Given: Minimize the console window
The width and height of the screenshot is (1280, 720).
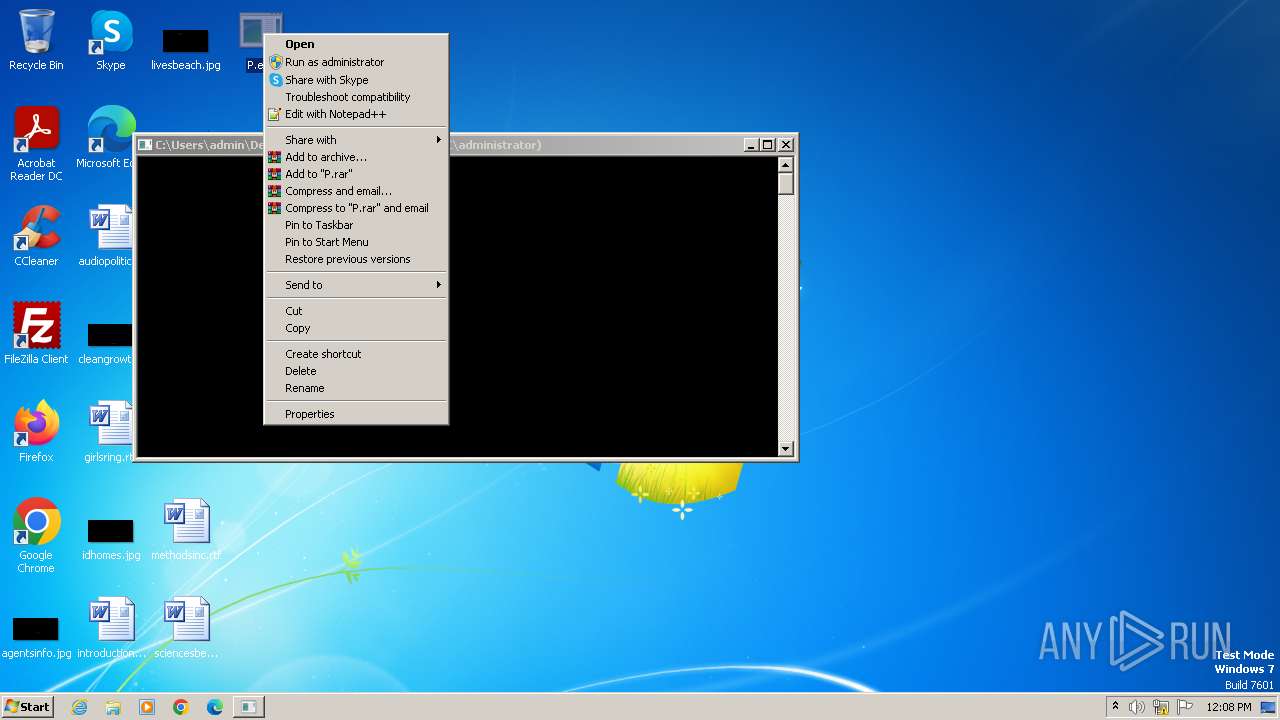Looking at the screenshot, I should (x=751, y=145).
